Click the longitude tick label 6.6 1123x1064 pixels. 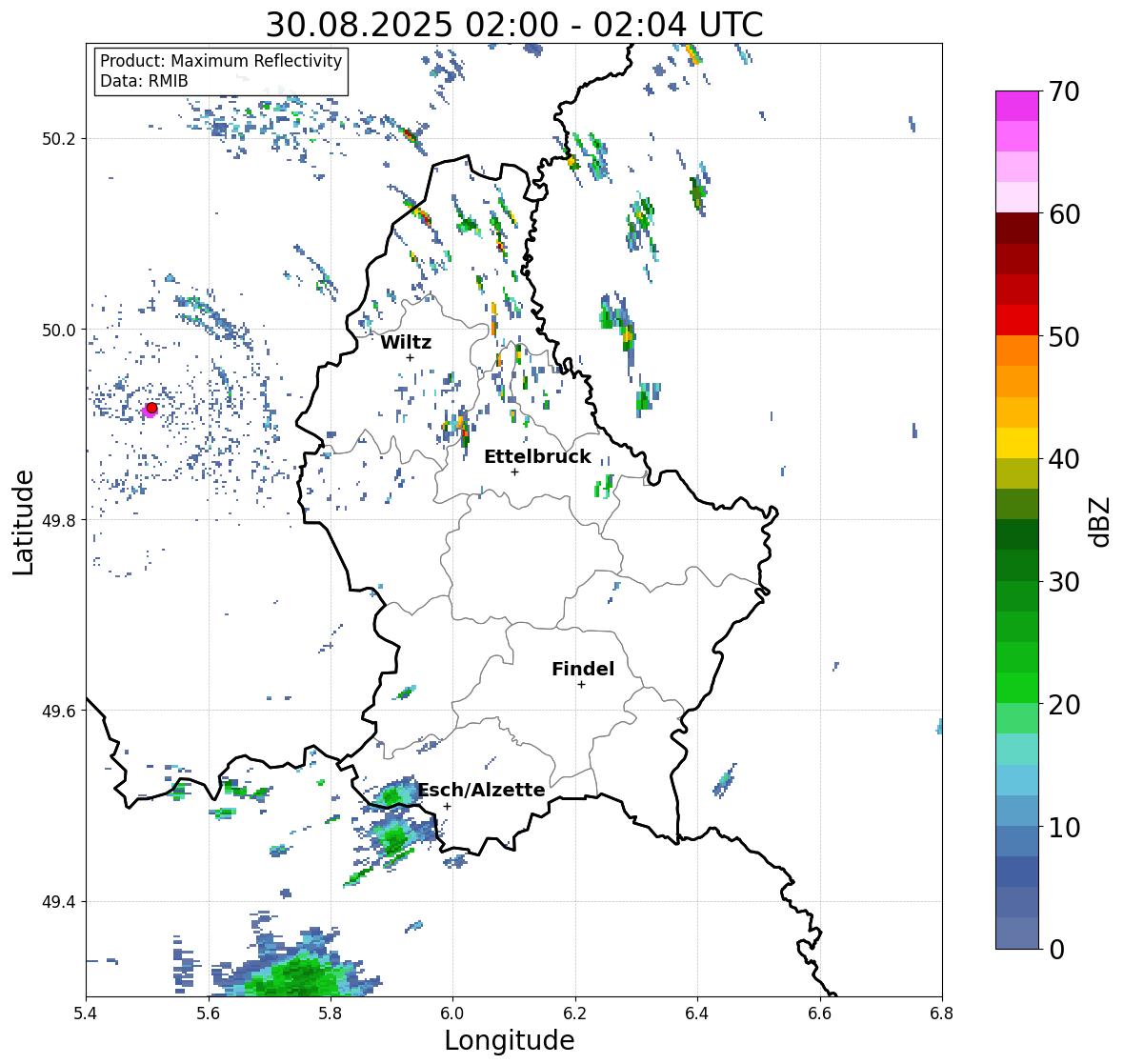(x=820, y=1014)
